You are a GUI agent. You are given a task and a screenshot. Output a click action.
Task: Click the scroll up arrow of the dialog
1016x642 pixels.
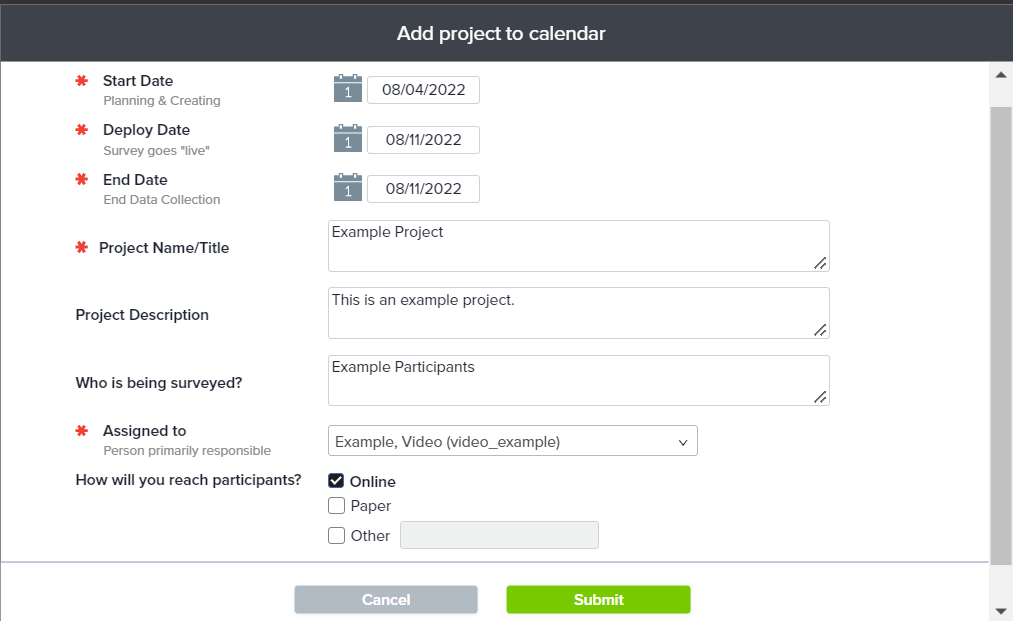pyautogui.click(x=1001, y=74)
